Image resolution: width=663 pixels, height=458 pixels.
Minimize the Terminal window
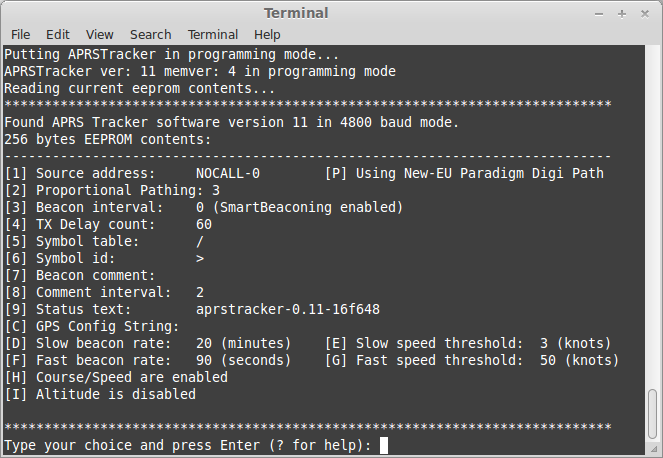click(599, 14)
